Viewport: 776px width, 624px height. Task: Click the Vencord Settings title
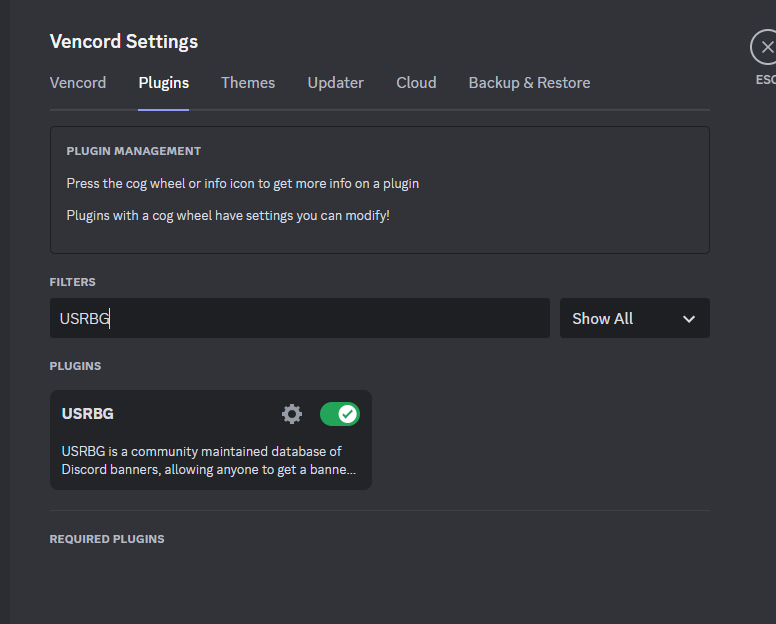(x=124, y=42)
